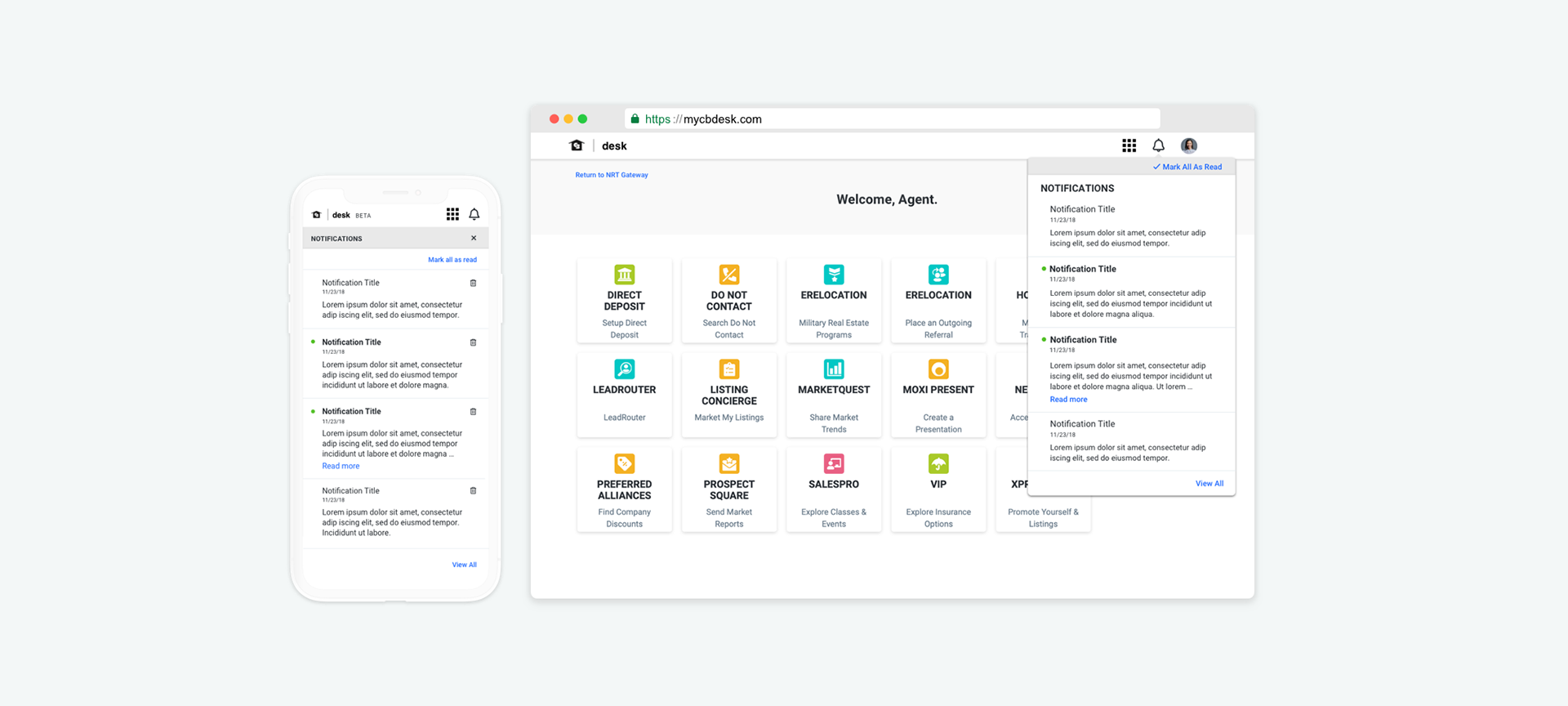Viewport: 1568px width, 706px height.
Task: Open the topmost notification in the desktop panel
Action: coord(1131,226)
